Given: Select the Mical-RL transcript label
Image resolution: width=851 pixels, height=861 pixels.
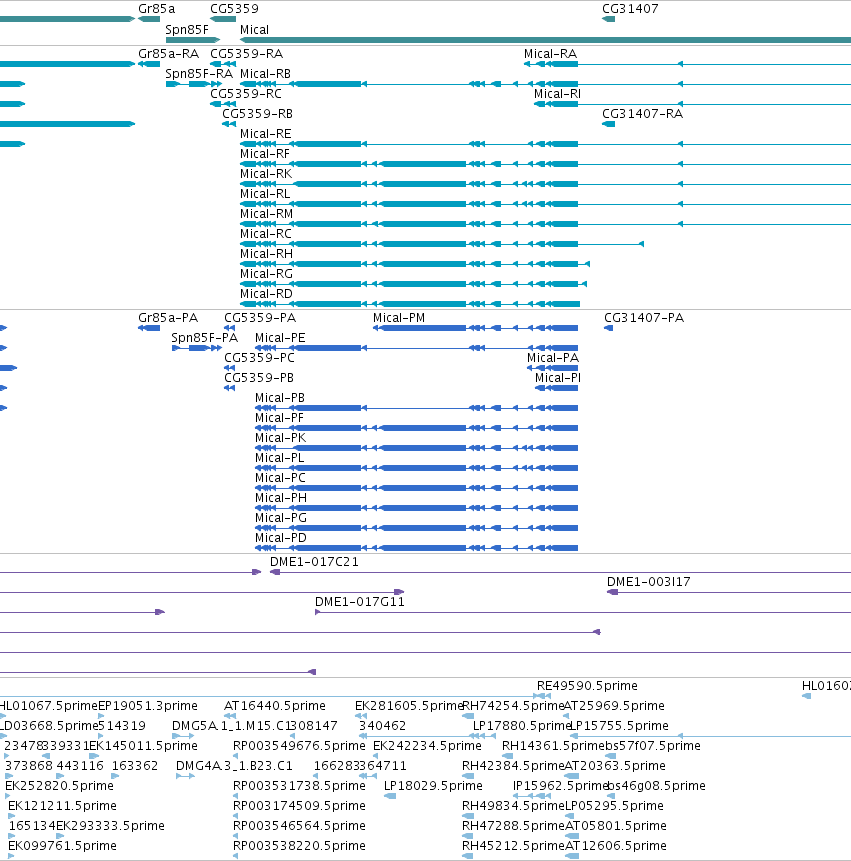Looking at the screenshot, I should (265, 194).
